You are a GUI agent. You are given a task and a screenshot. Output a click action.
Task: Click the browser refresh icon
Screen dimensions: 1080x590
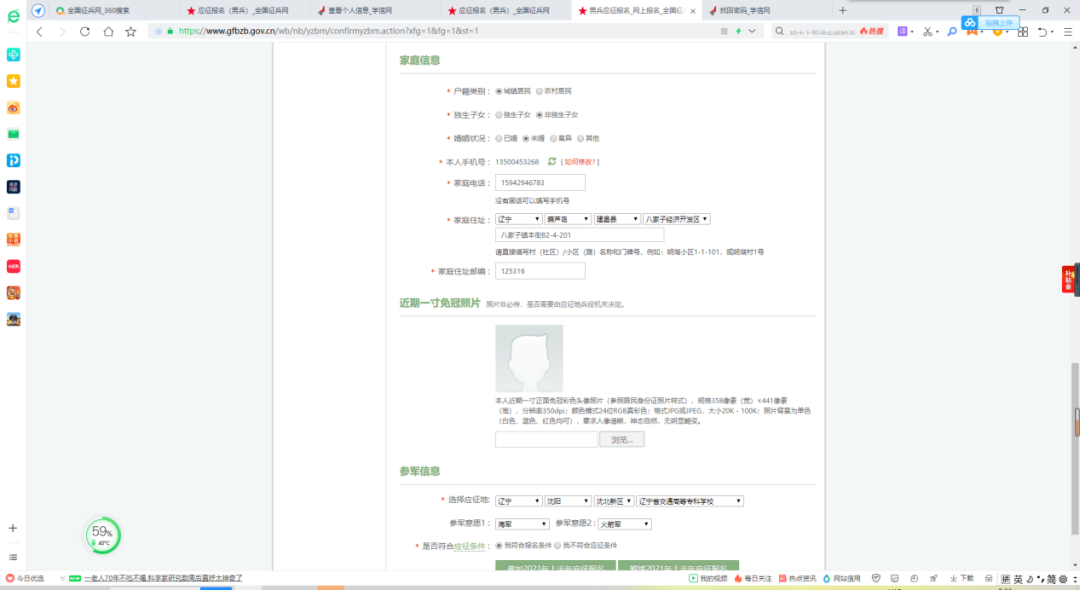[84, 31]
